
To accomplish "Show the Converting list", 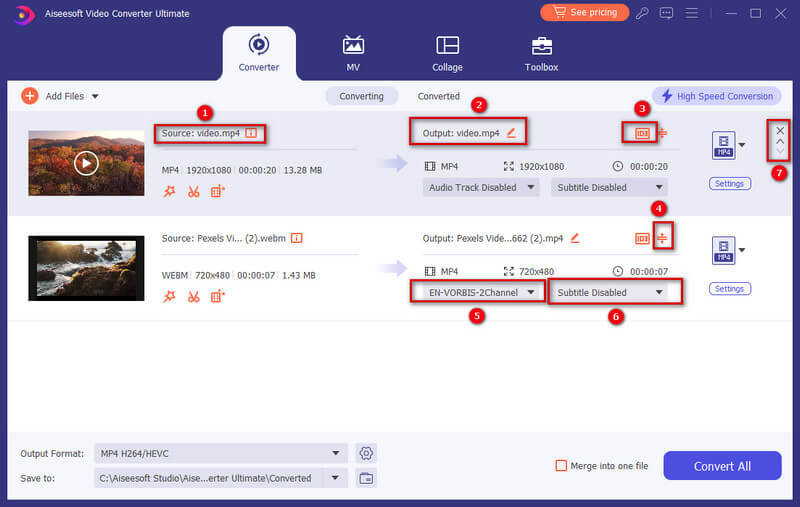I will tap(361, 96).
